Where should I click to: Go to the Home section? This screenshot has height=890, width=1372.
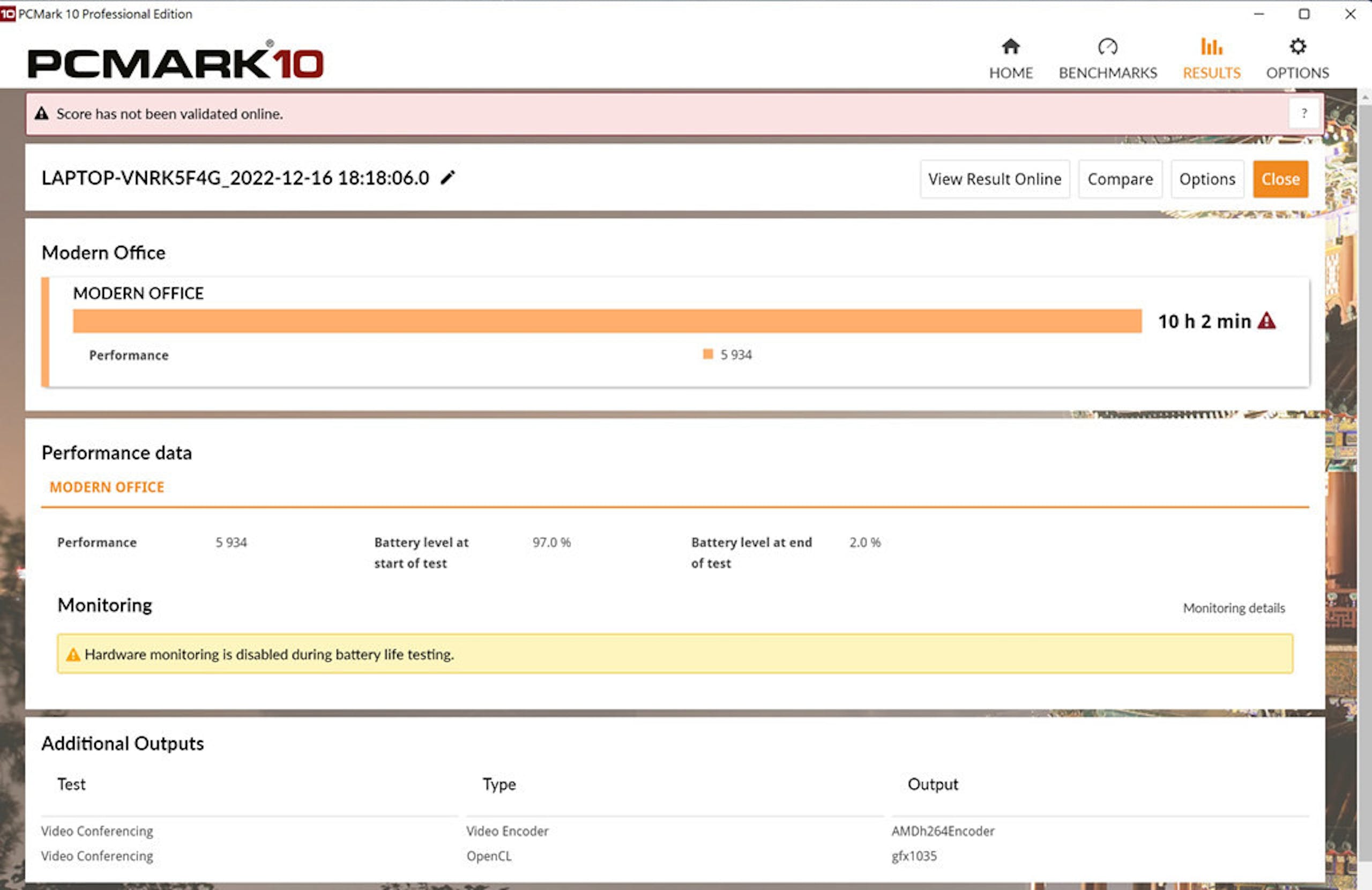click(1011, 59)
